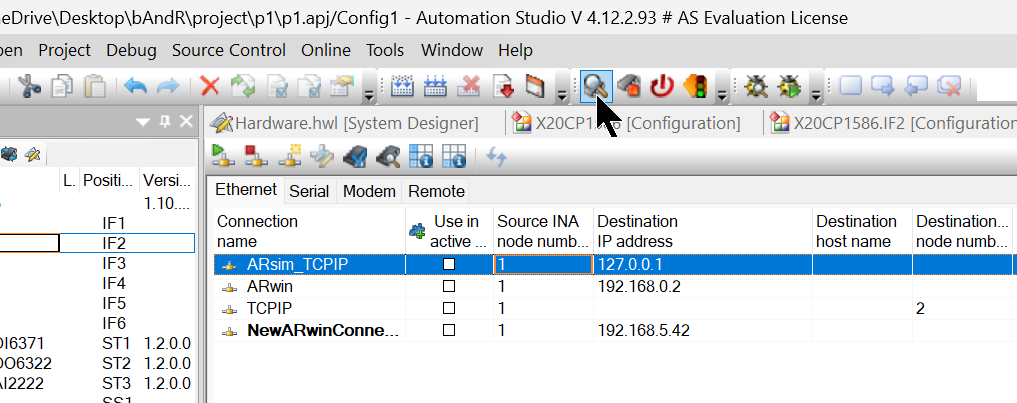The height and width of the screenshot is (403, 1017).
Task: Open the Project menu
Action: click(65, 50)
